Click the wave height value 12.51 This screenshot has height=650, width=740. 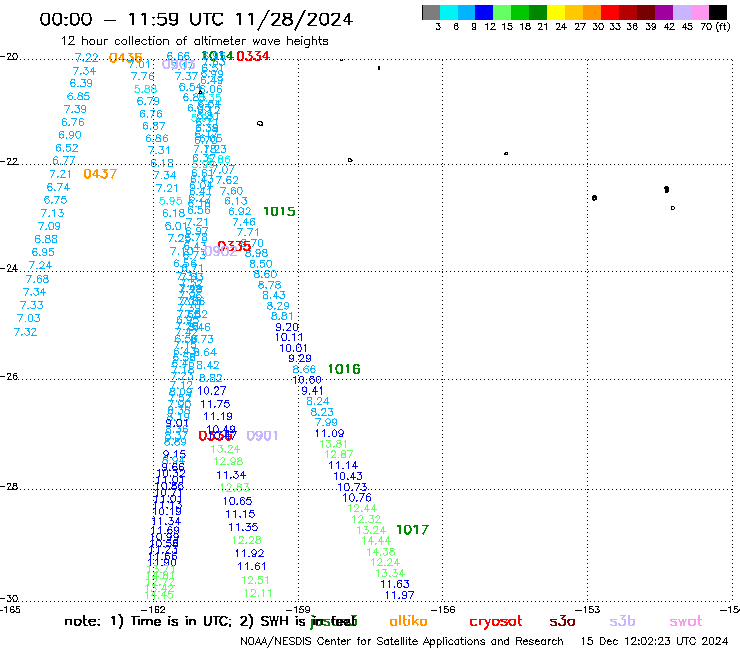255,580
